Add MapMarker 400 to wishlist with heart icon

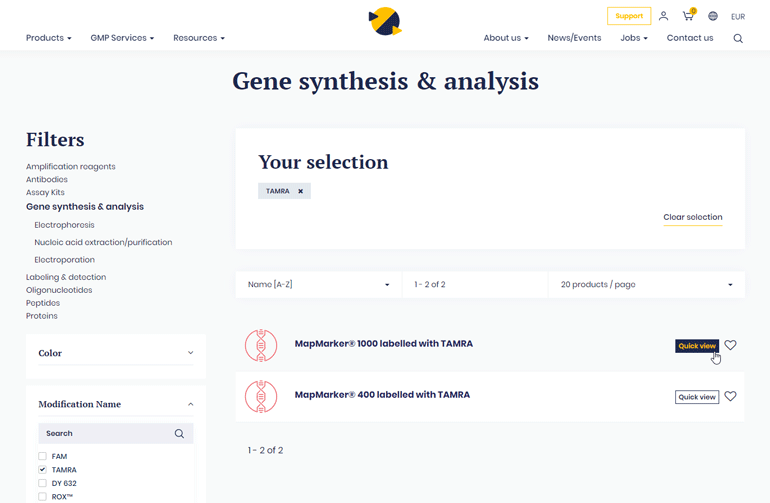[x=730, y=396]
